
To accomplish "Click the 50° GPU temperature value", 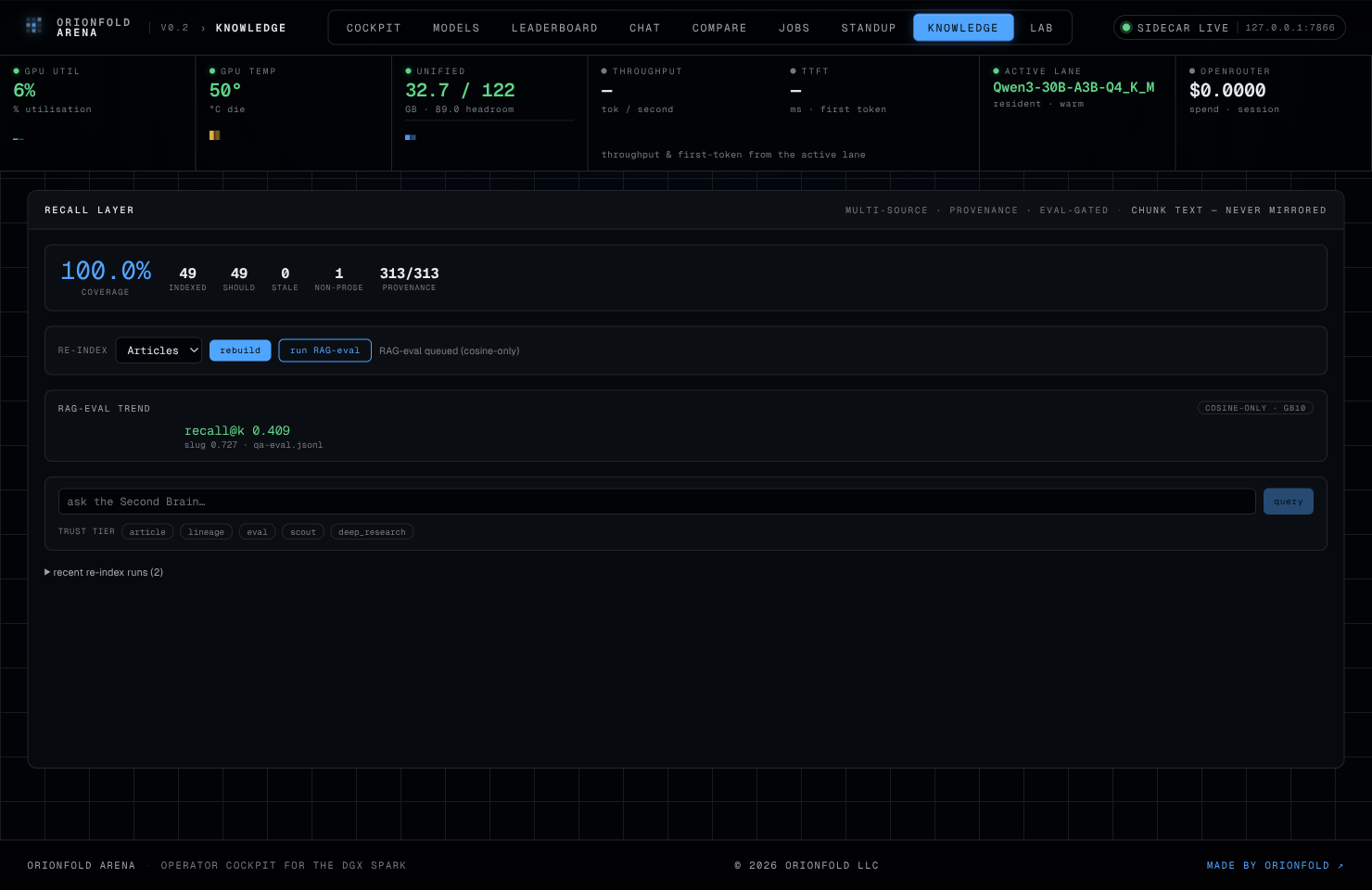I will click(225, 90).
